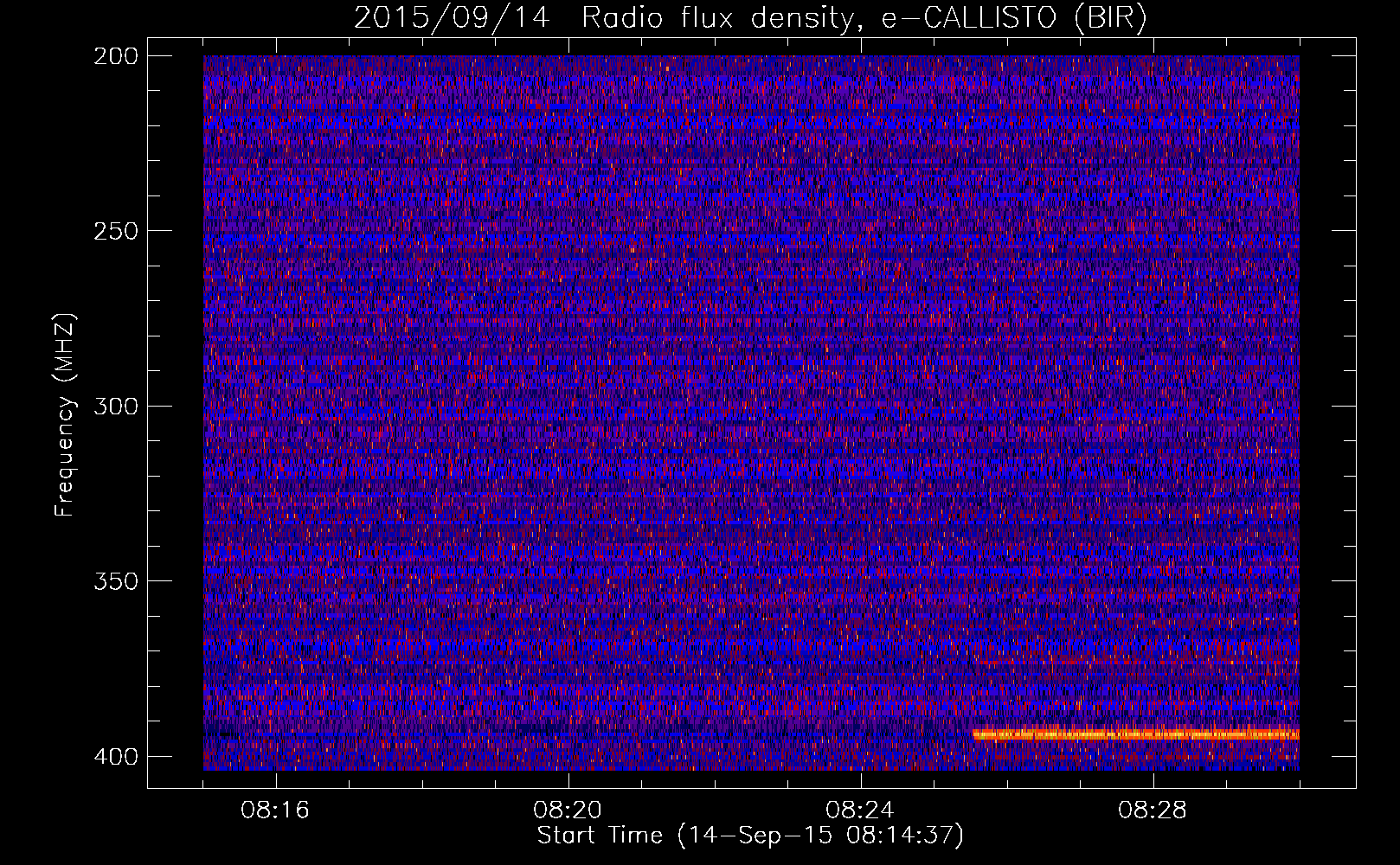Click the 350 frequency tick label
Screen dimensions: 1400x865
coord(115,581)
